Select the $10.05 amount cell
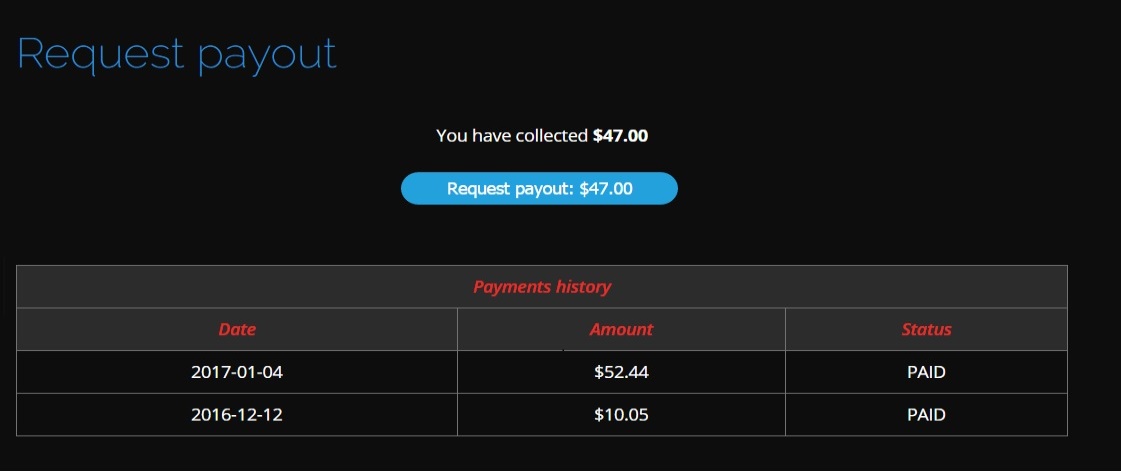Viewport: 1121px width, 472px height. (621, 414)
